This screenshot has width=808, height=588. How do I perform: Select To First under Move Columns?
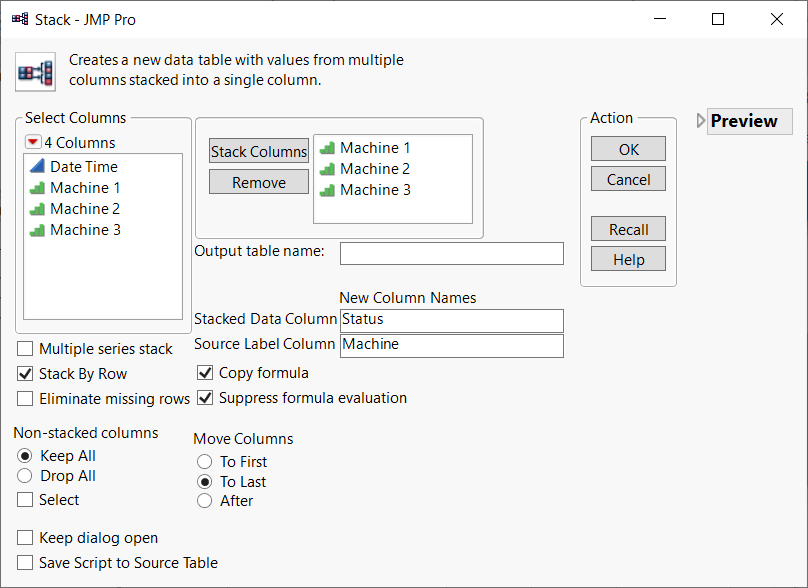[x=205, y=462]
